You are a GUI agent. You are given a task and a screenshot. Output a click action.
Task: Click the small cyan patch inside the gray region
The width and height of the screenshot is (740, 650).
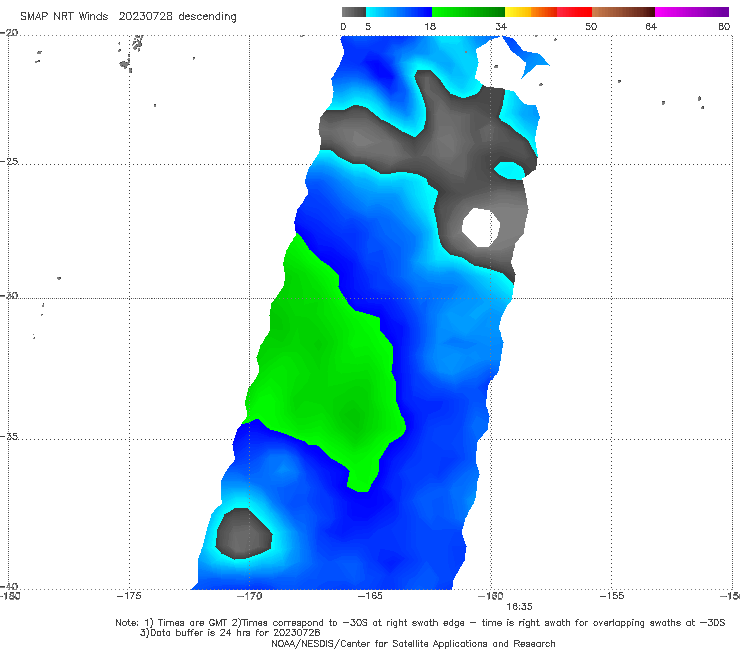510,170
